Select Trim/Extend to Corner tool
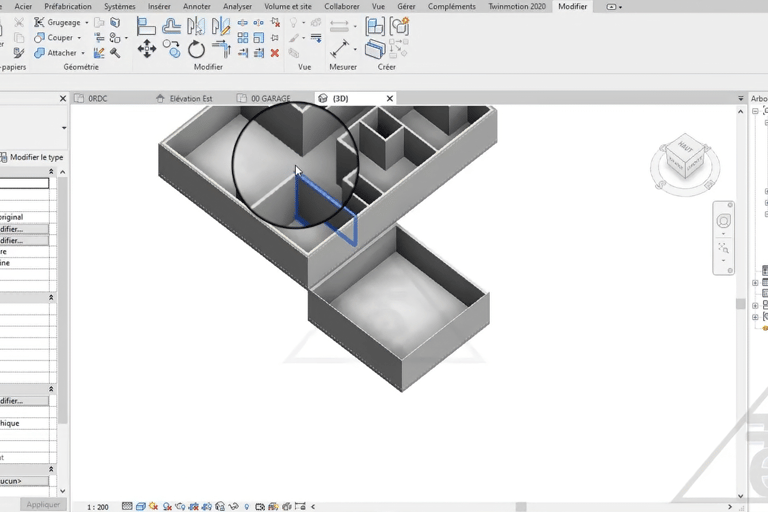Viewport: 768px width, 512px height. click(x=221, y=49)
